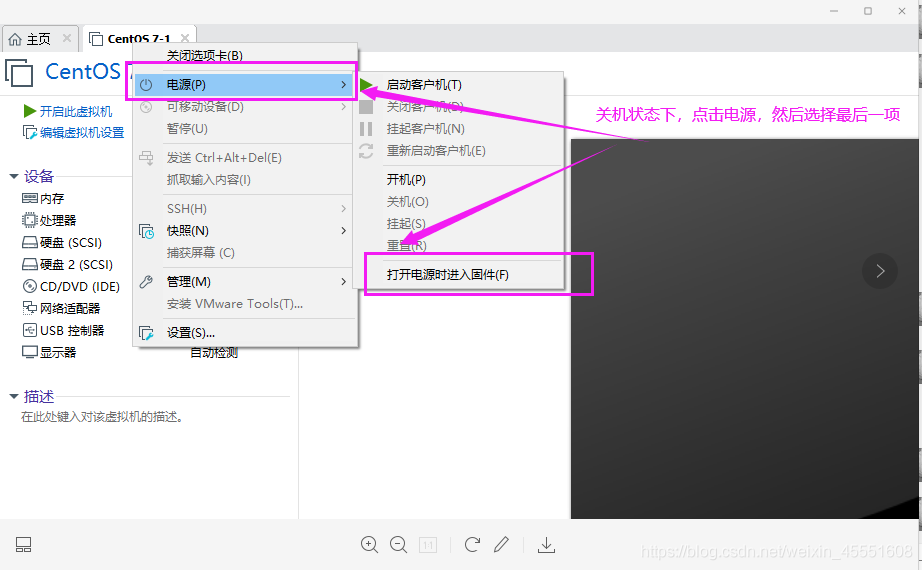Choose 重置(R) in power submenu

point(406,246)
